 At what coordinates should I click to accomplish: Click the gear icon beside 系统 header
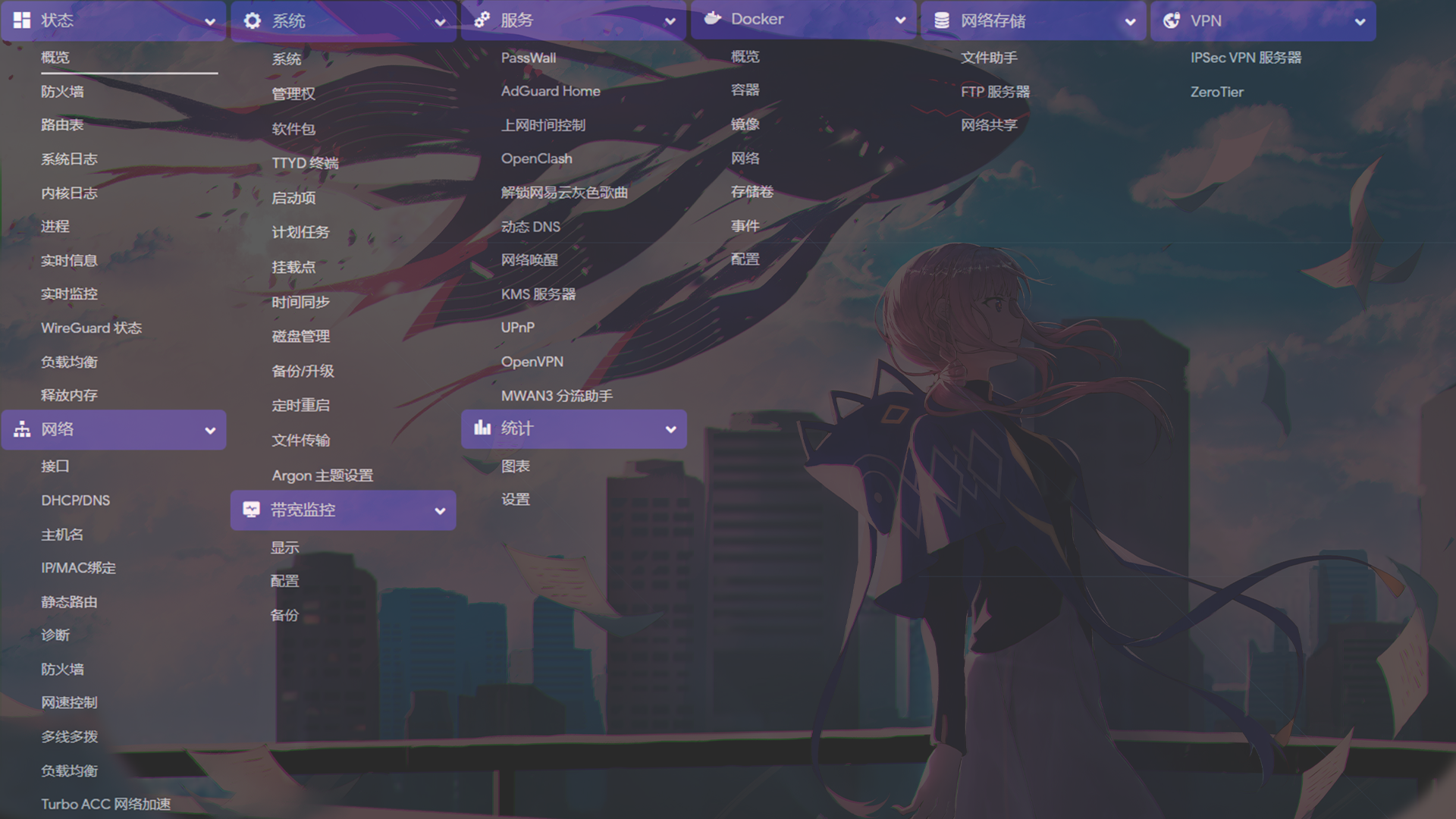pos(253,20)
